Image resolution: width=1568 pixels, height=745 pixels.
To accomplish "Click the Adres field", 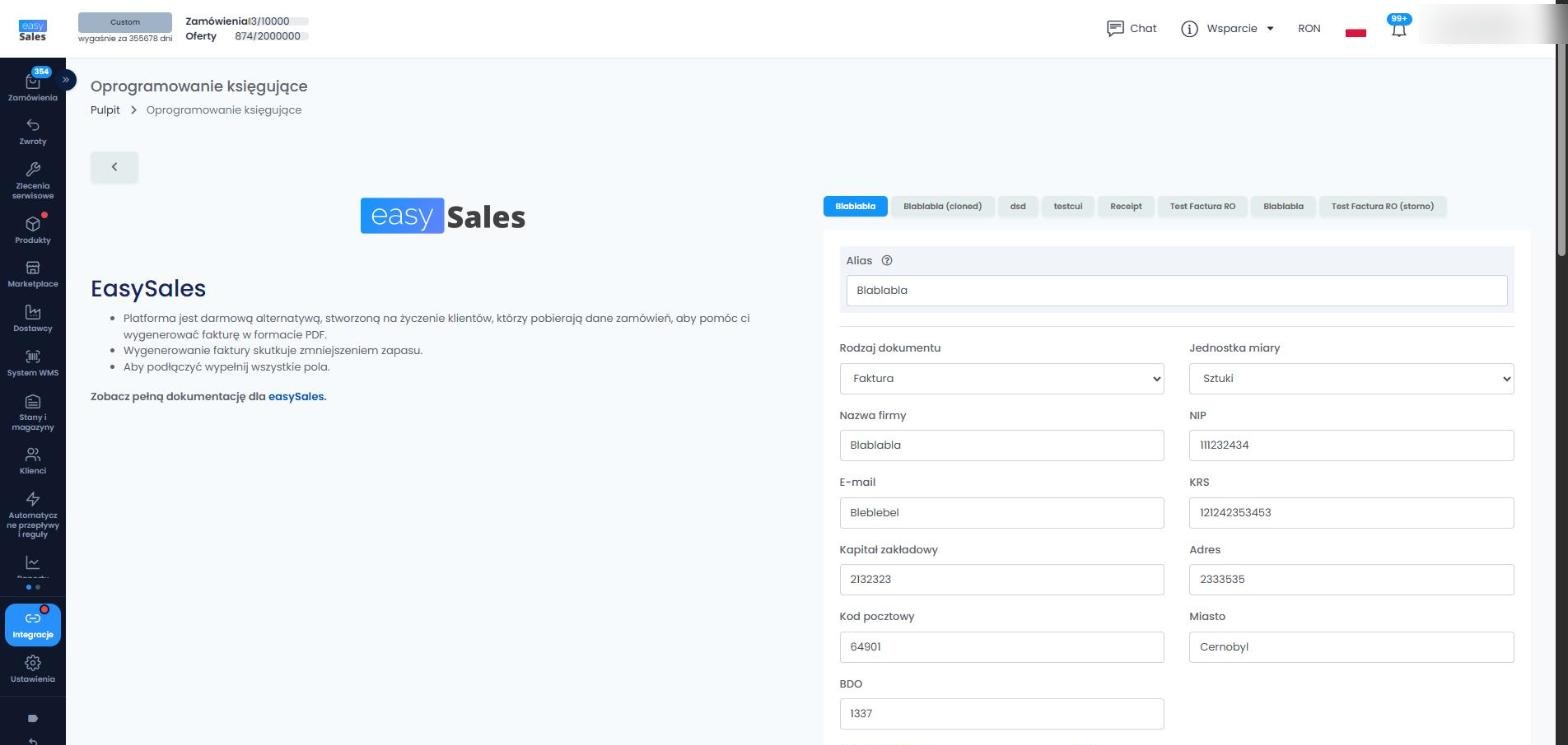I will [x=1351, y=579].
